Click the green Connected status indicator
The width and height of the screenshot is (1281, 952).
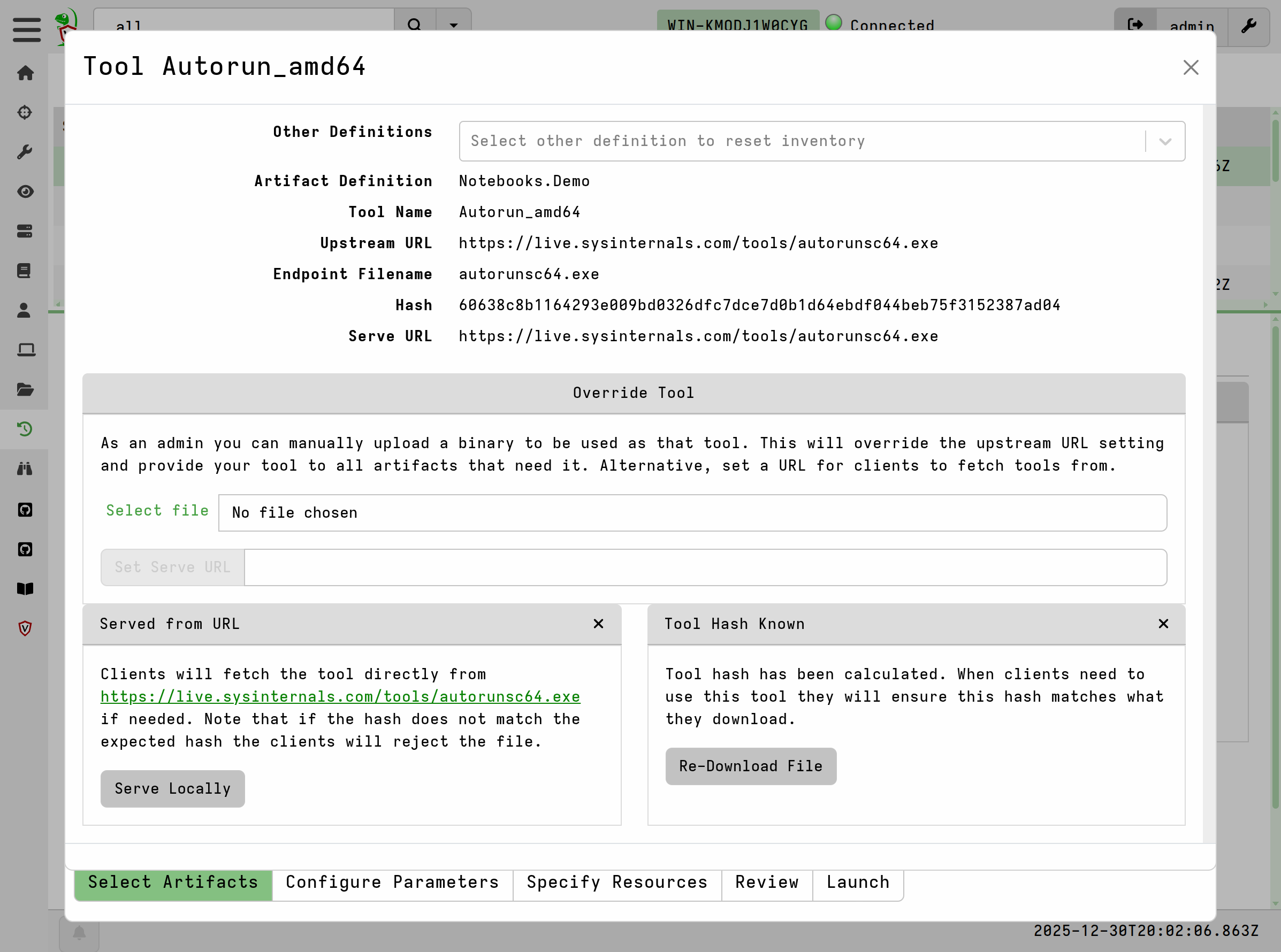pos(834,24)
